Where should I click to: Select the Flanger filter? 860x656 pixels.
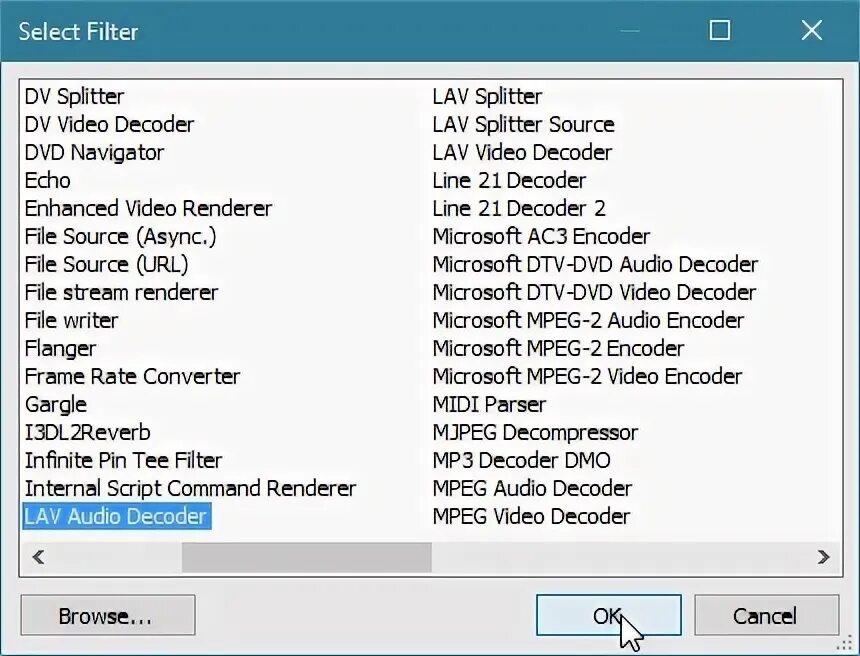click(x=61, y=348)
